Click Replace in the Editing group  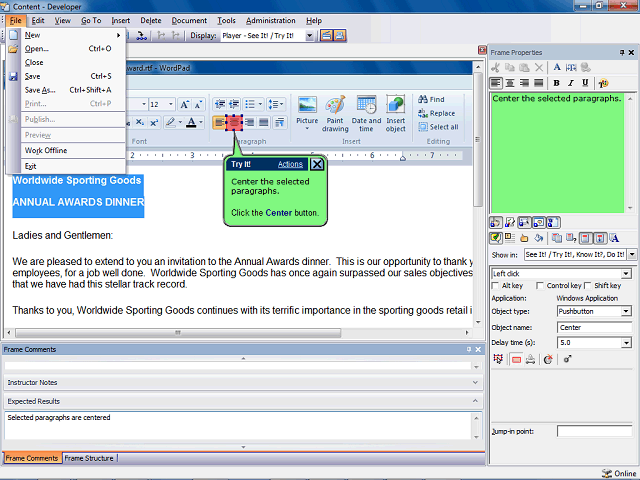[437, 113]
